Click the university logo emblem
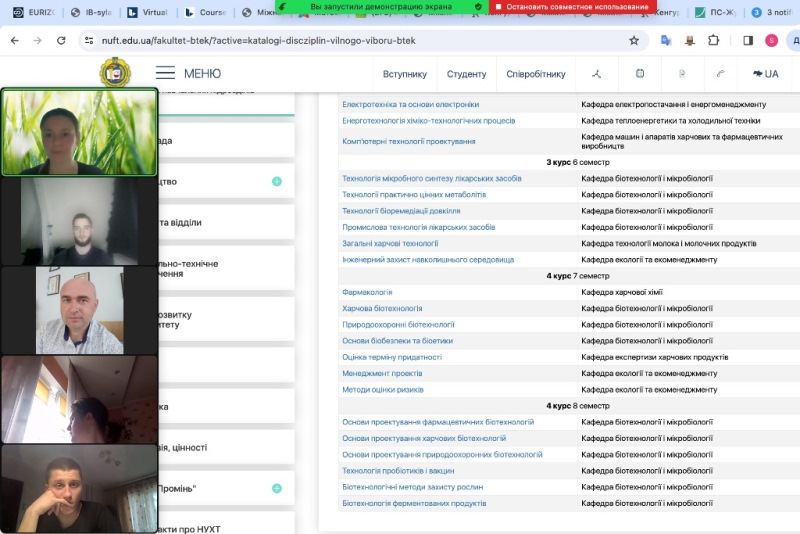This screenshot has width=800, height=534. click(115, 73)
